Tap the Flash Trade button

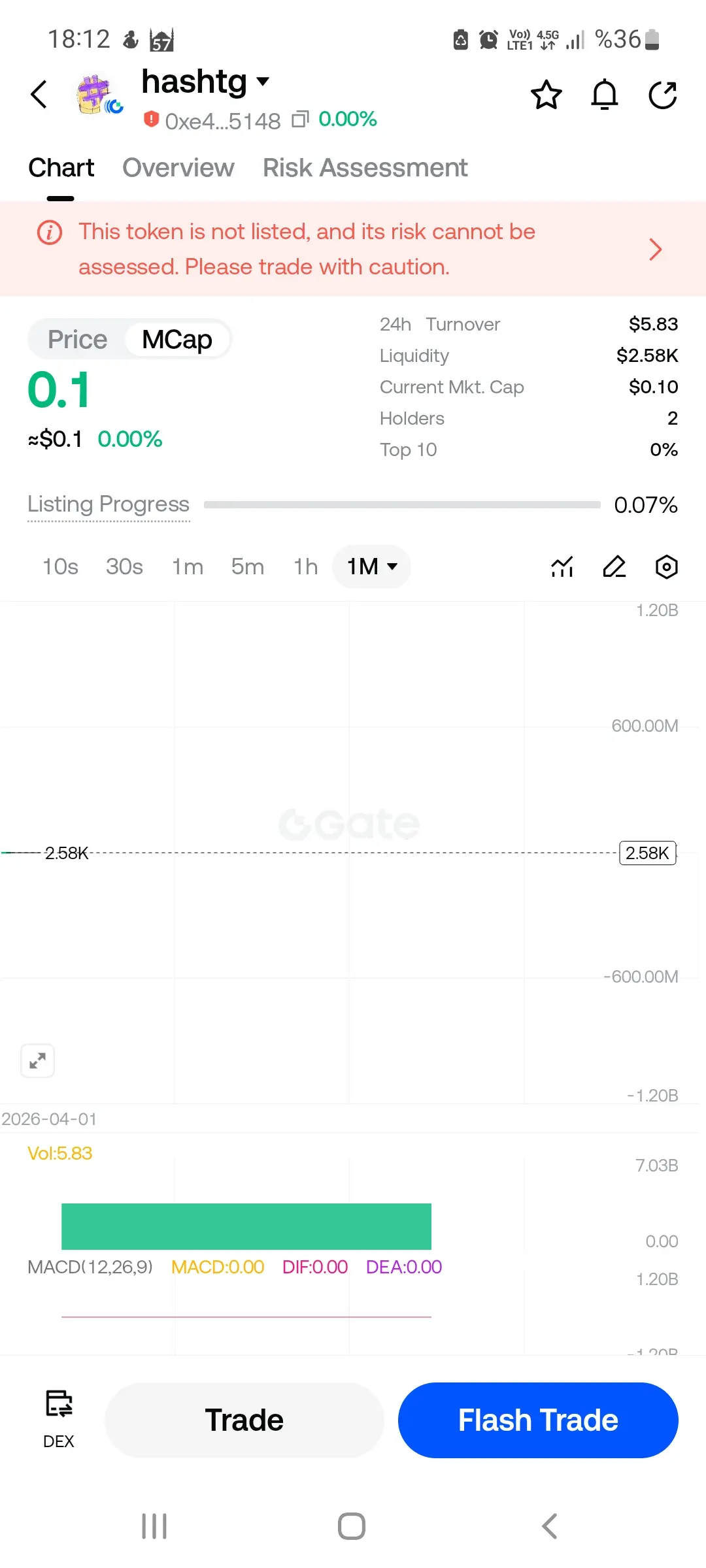pos(537,1420)
